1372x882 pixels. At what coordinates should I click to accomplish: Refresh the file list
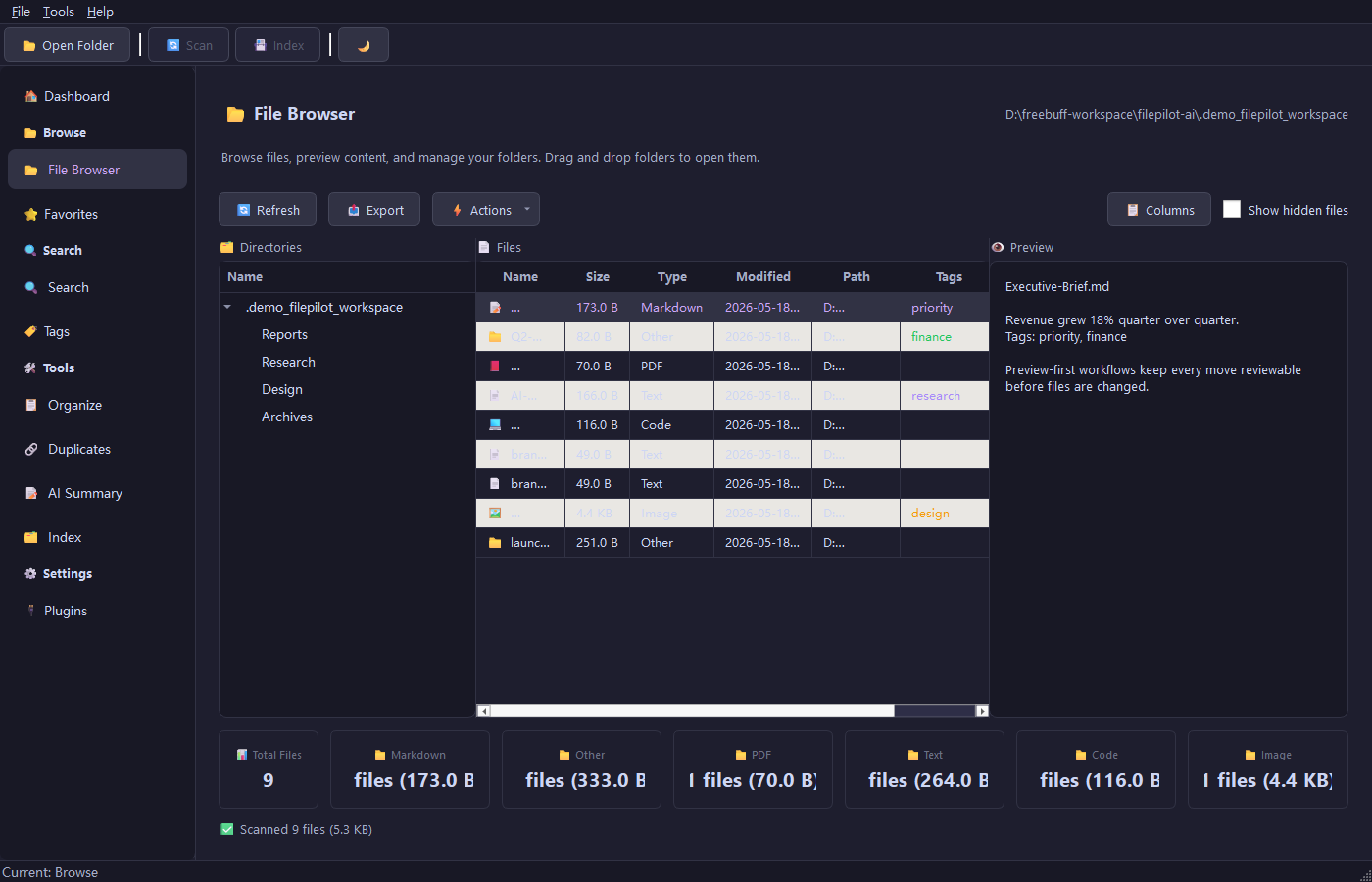point(268,210)
